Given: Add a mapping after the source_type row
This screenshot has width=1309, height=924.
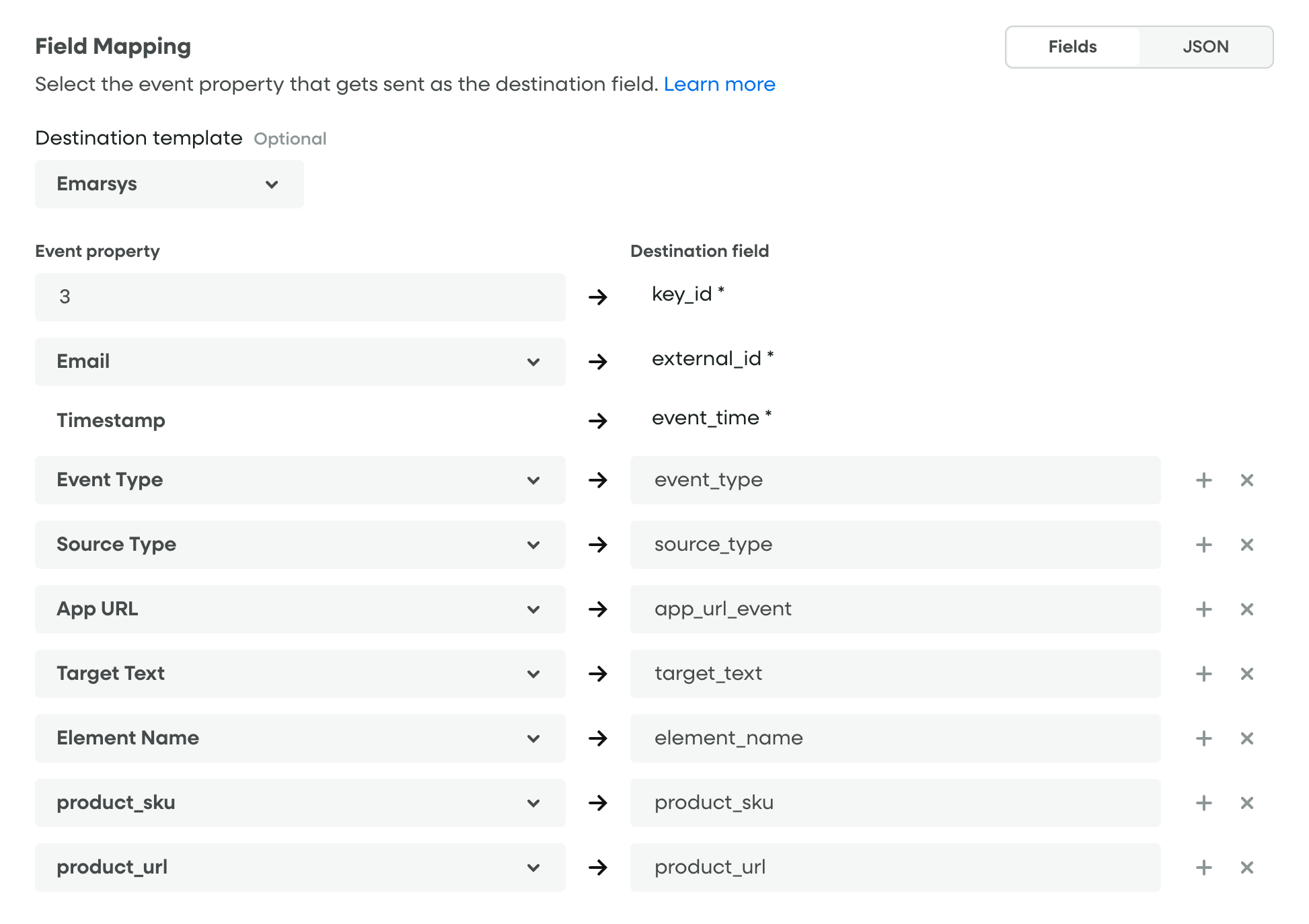Looking at the screenshot, I should coord(1203,545).
